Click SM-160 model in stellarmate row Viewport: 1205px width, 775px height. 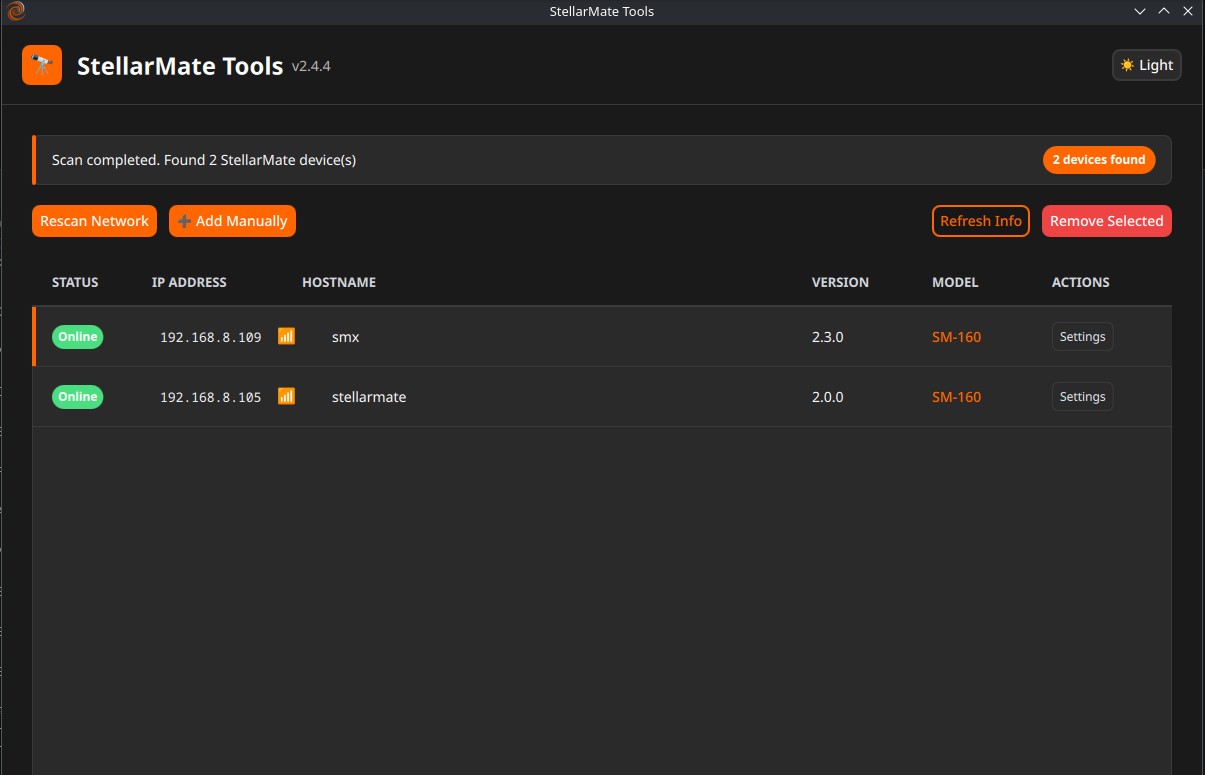[x=956, y=397]
